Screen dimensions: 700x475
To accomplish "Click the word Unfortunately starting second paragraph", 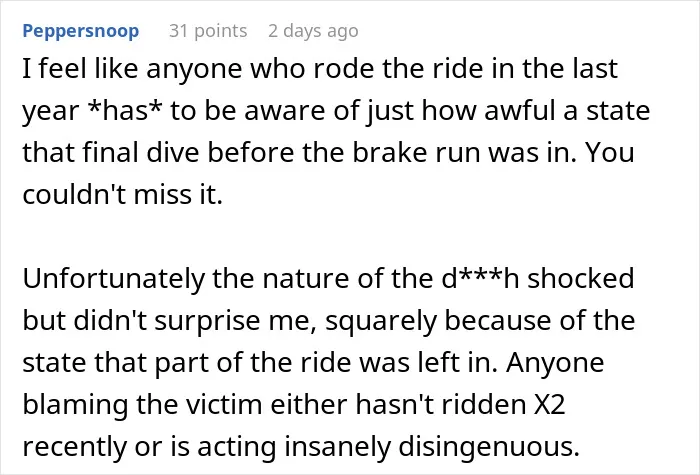I will point(113,279).
